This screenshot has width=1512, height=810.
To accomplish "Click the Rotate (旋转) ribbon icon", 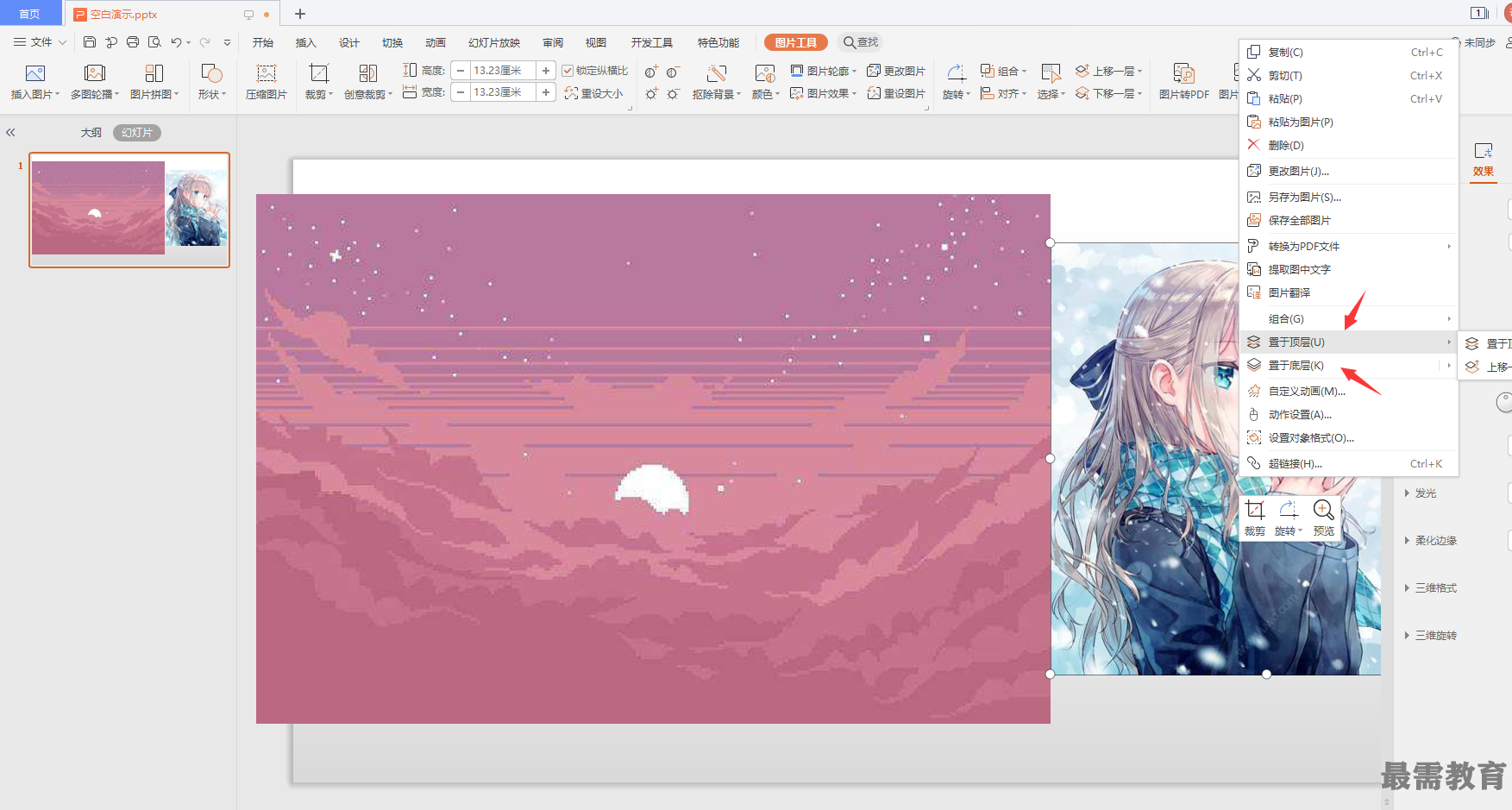I will point(957,73).
